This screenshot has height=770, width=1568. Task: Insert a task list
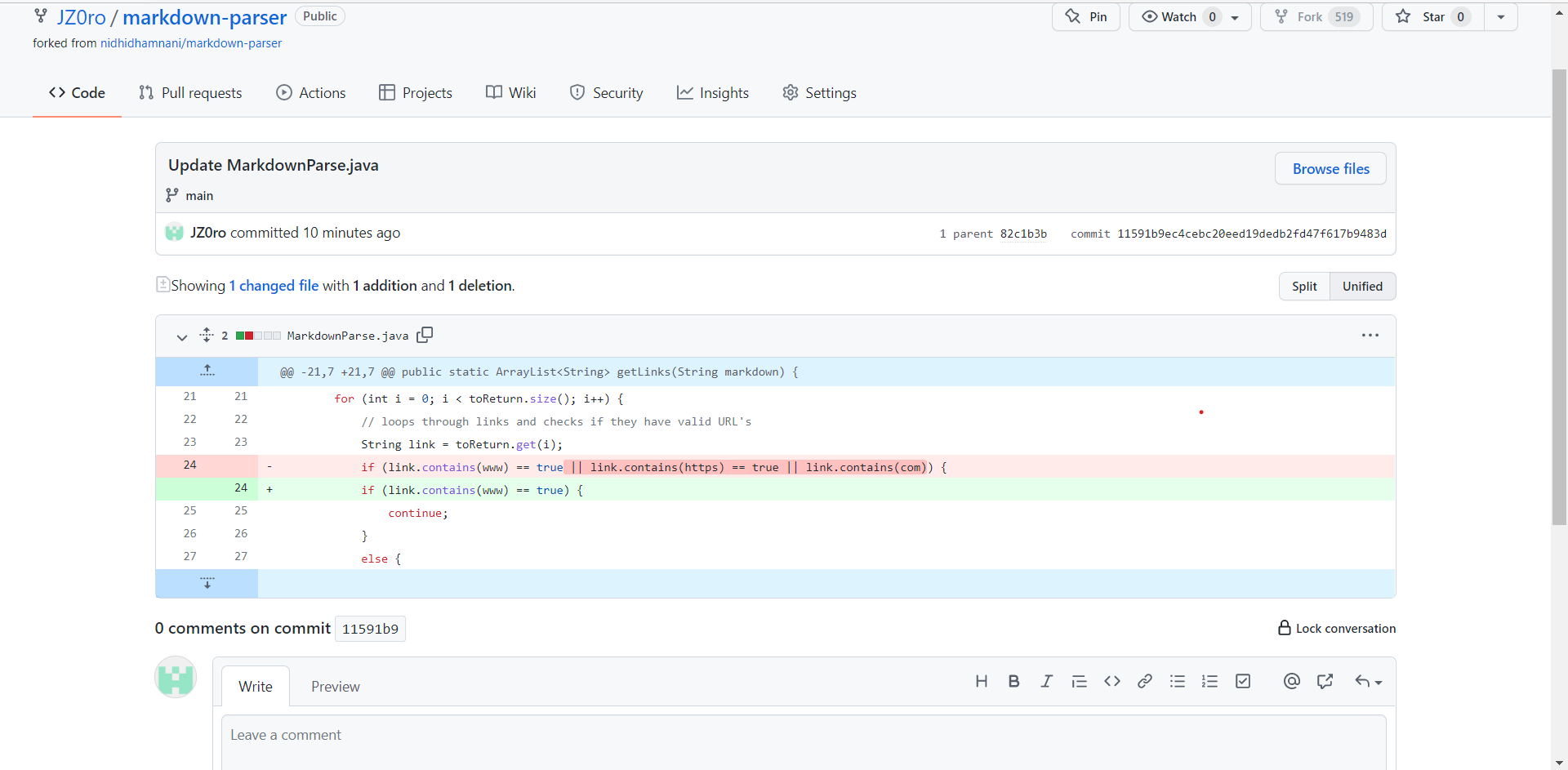(1243, 681)
